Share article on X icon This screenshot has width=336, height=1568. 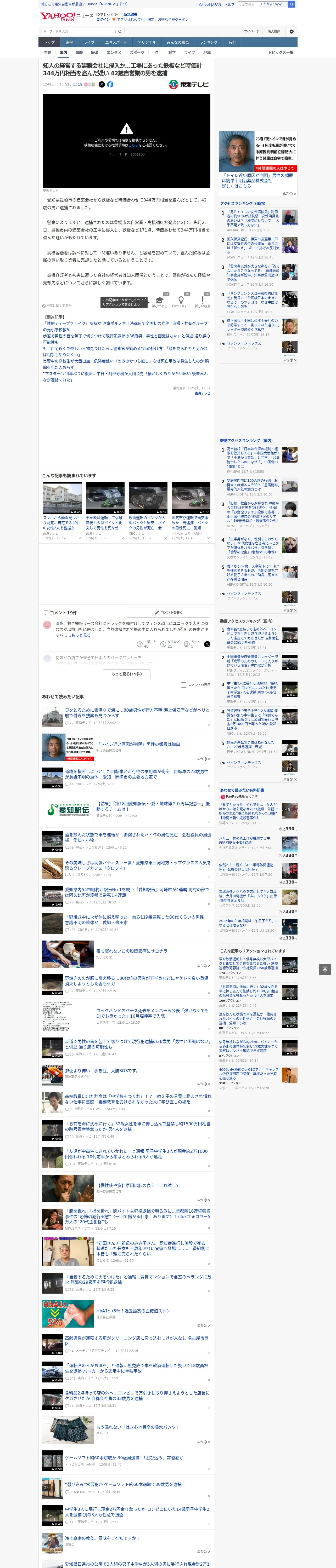[x=102, y=85]
